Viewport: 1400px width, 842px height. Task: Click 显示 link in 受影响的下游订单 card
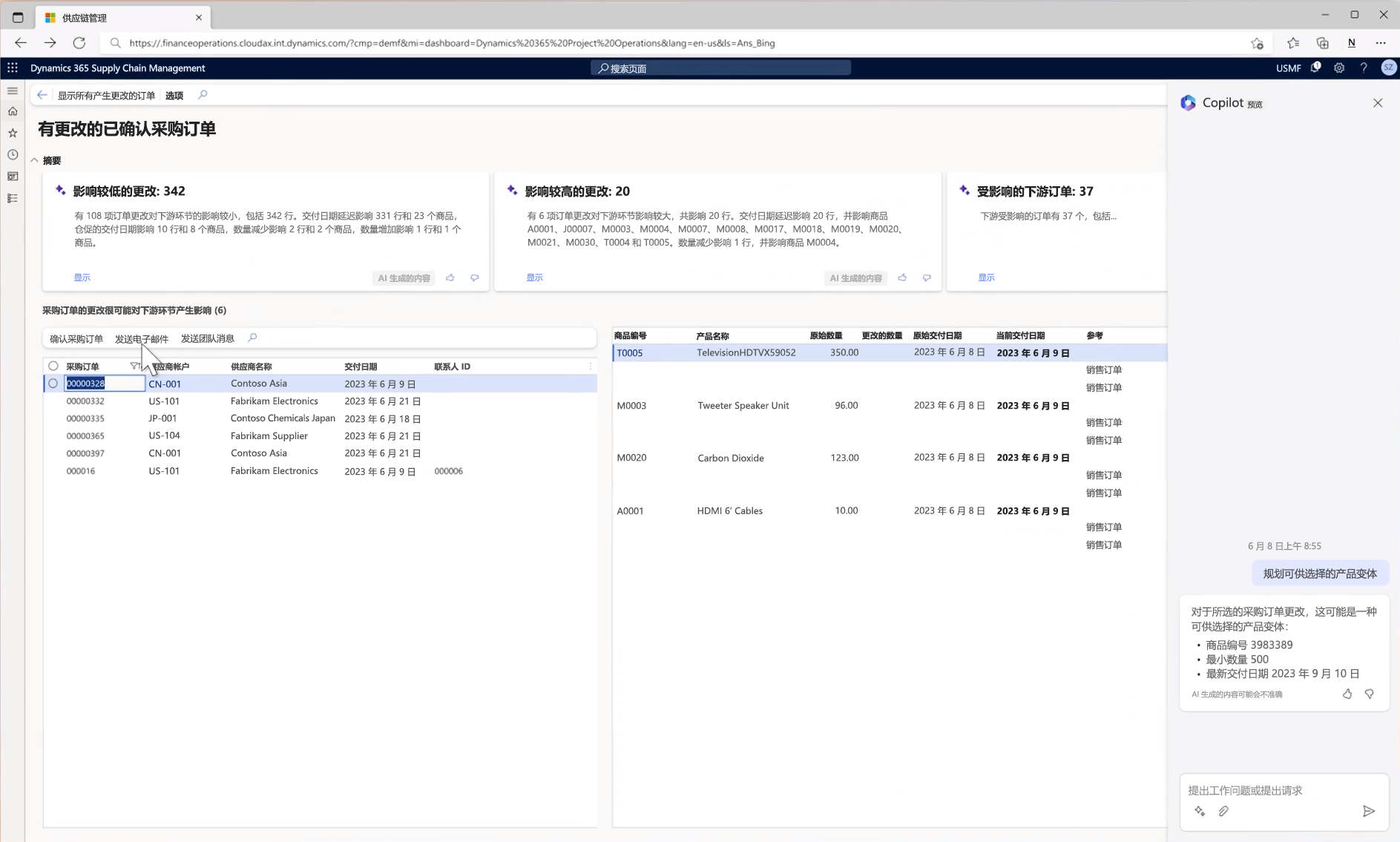987,277
